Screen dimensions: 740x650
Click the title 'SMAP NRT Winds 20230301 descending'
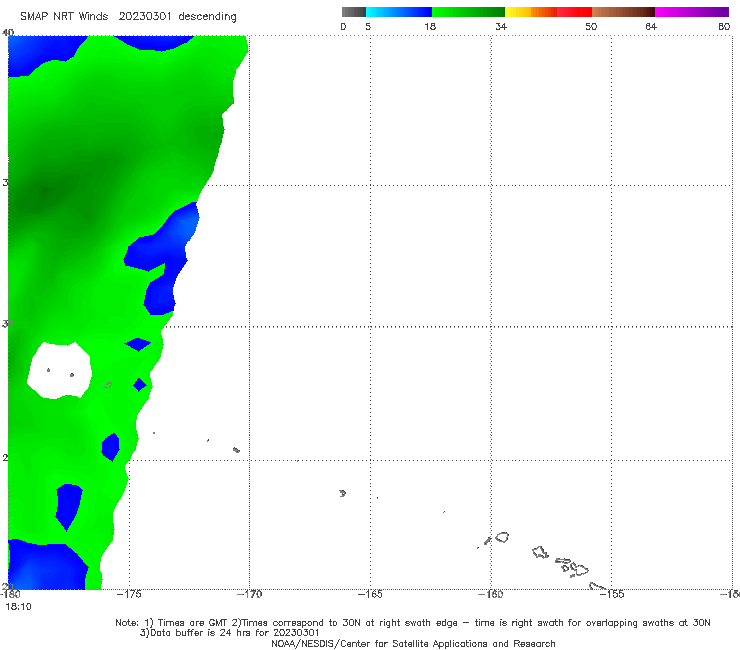[x=128, y=17]
